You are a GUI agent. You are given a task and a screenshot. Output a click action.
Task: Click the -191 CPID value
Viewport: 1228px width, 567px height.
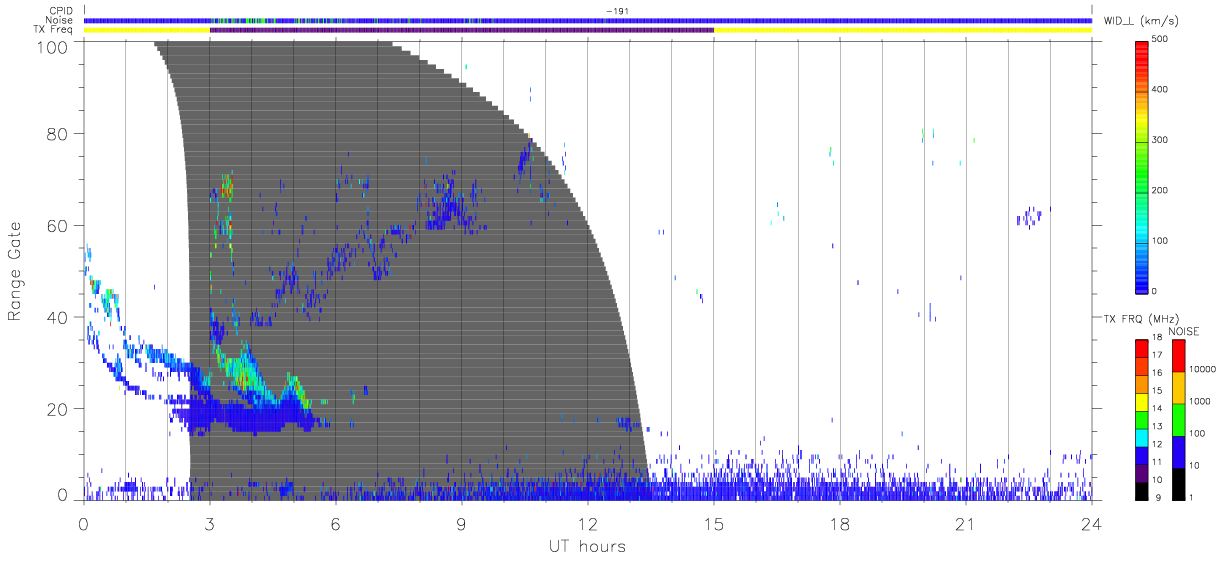617,11
